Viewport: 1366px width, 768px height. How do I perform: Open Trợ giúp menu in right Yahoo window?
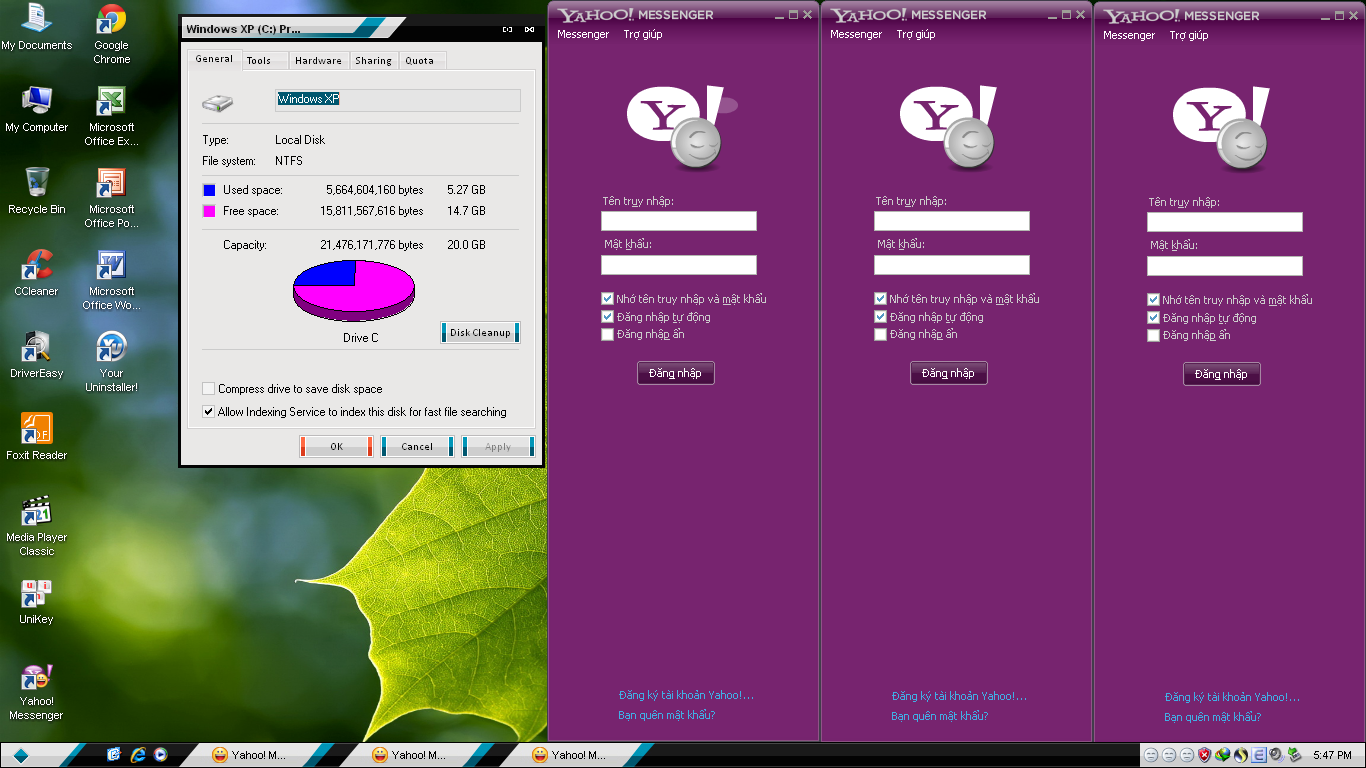[x=1189, y=35]
